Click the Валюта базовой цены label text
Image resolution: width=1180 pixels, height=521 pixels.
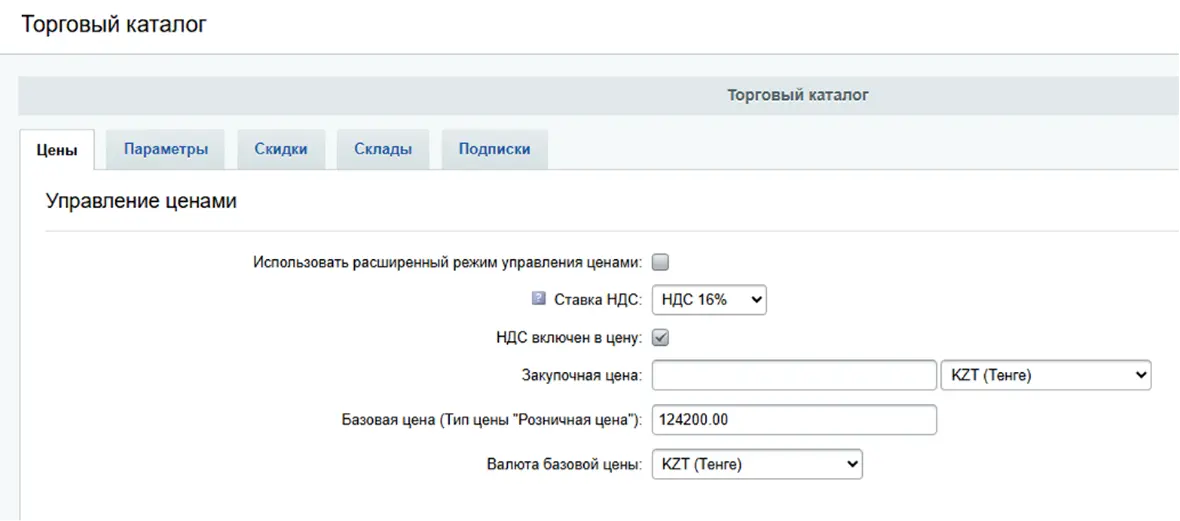(564, 465)
